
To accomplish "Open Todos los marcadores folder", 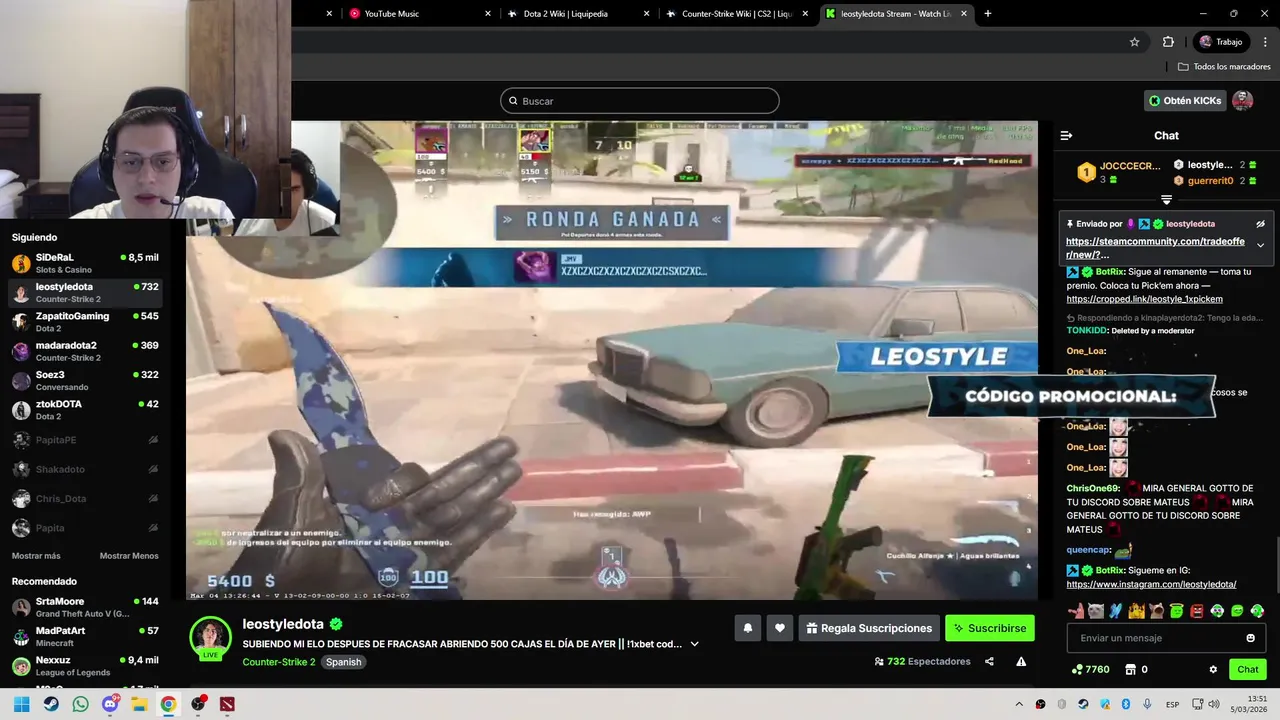I will [x=1224, y=67].
